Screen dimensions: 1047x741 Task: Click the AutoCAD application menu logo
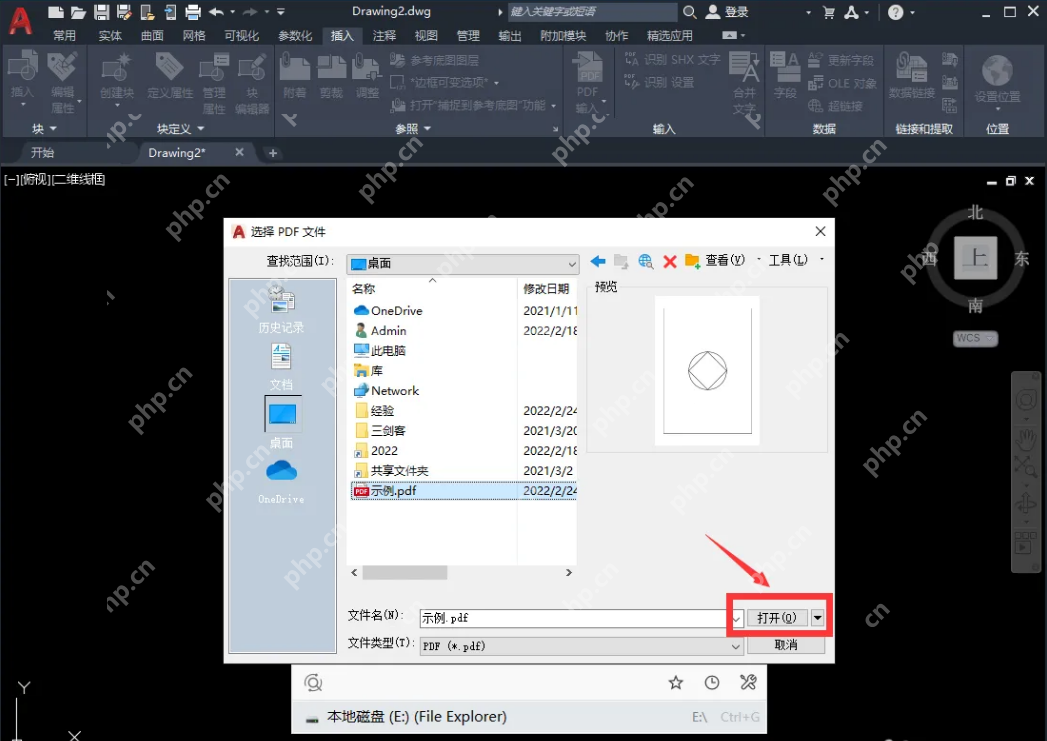[x=20, y=20]
